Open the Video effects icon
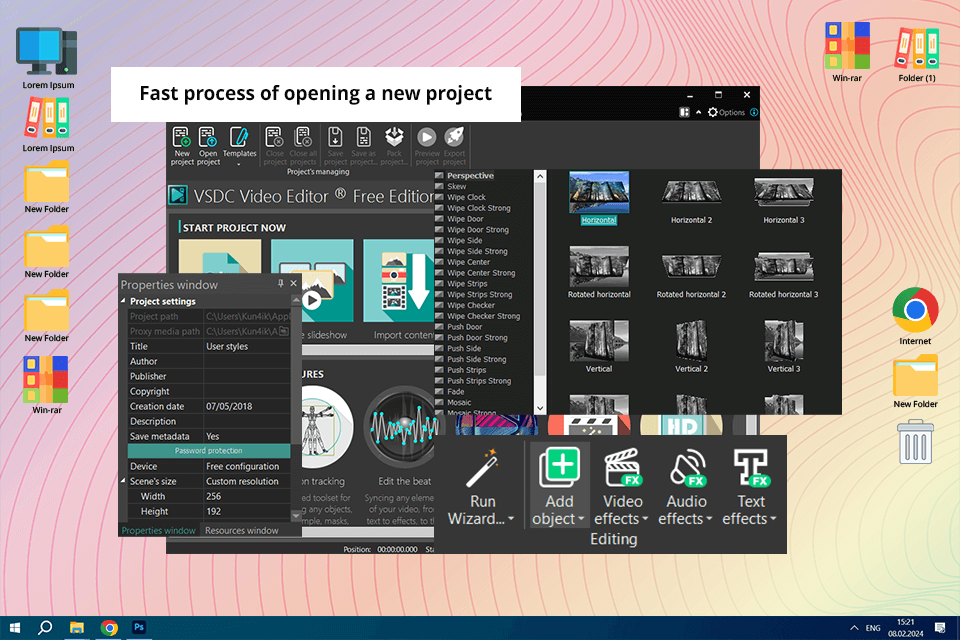Image resolution: width=960 pixels, height=640 pixels. point(623,469)
